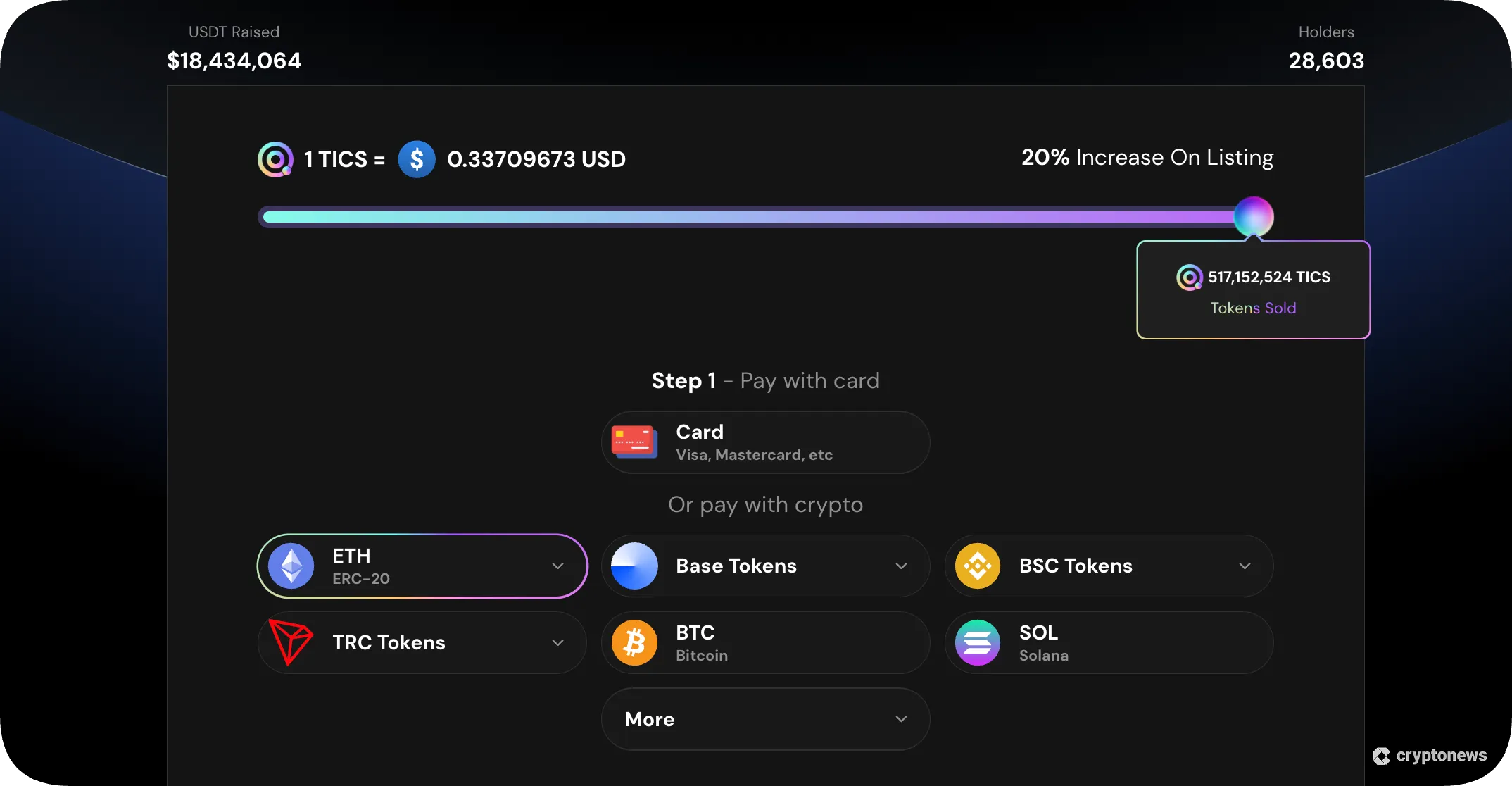Switch payment to BTC Bitcoin

click(x=765, y=642)
